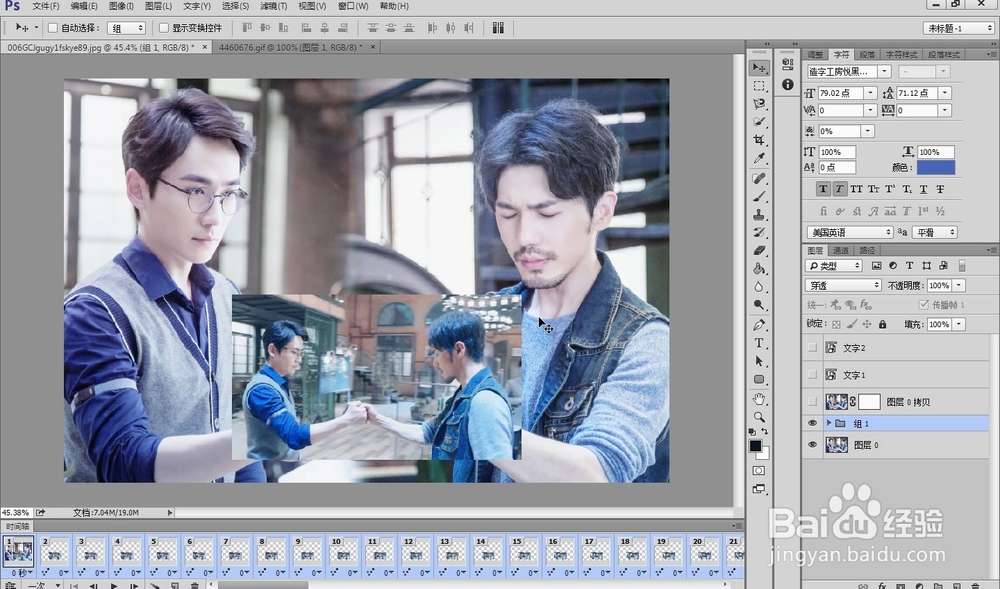Select the Crop tool
Image resolution: width=1000 pixels, height=589 pixels.
click(x=759, y=140)
